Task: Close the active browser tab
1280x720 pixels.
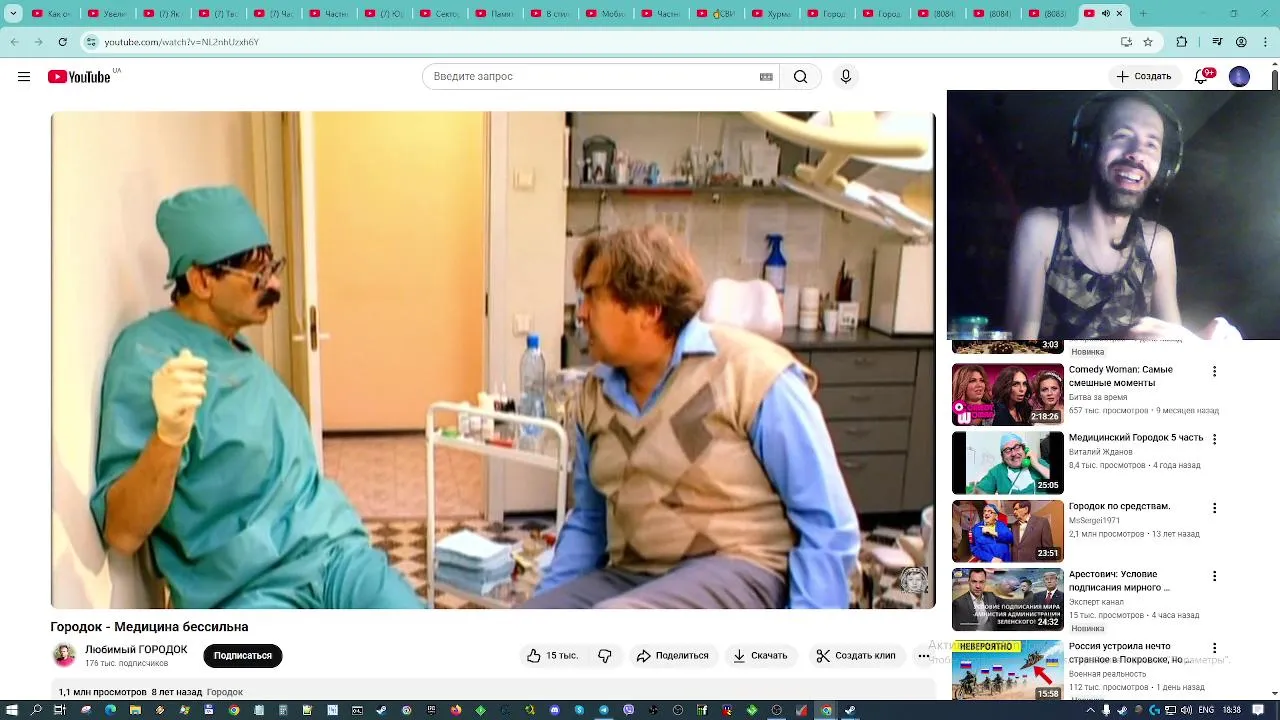Action: 1119,14
